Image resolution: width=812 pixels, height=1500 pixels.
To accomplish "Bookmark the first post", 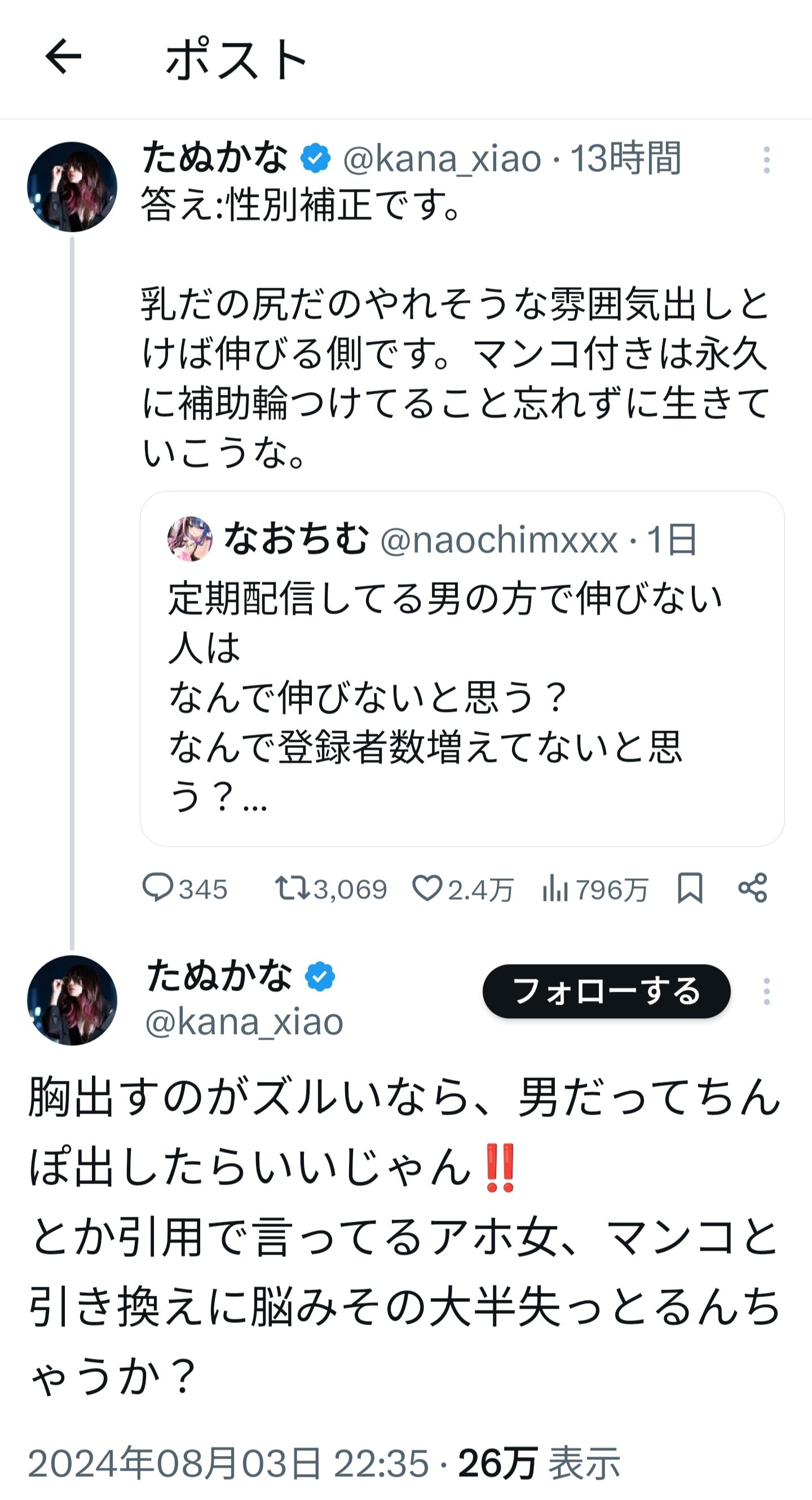I will tap(690, 888).
